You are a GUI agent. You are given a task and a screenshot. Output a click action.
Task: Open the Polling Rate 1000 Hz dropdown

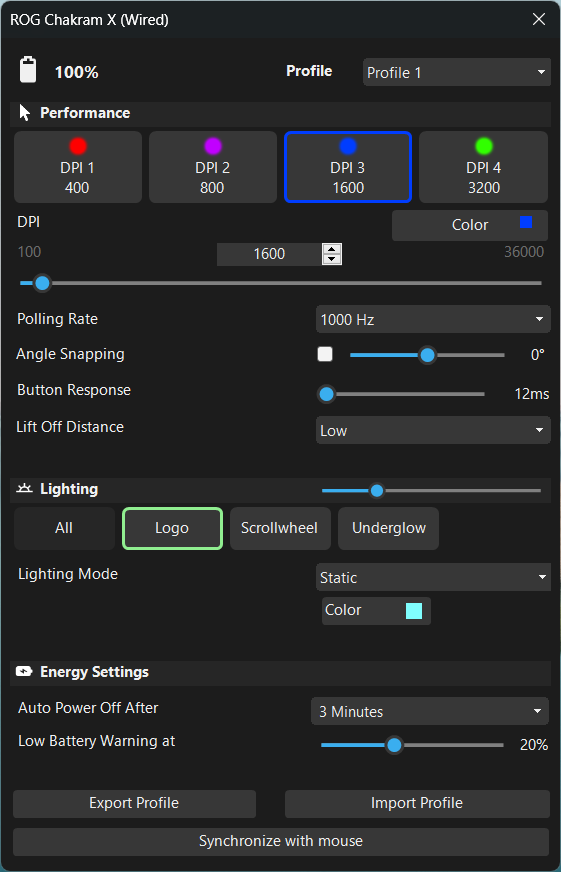coord(433,319)
